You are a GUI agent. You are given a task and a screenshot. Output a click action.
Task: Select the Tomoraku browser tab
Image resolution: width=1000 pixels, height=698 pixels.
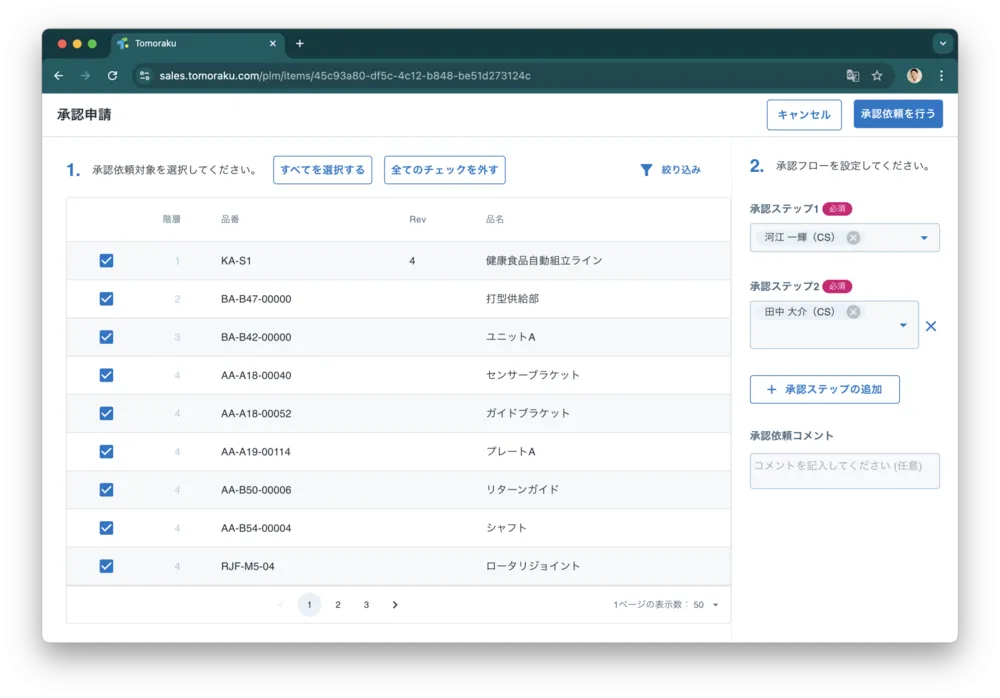pos(195,43)
